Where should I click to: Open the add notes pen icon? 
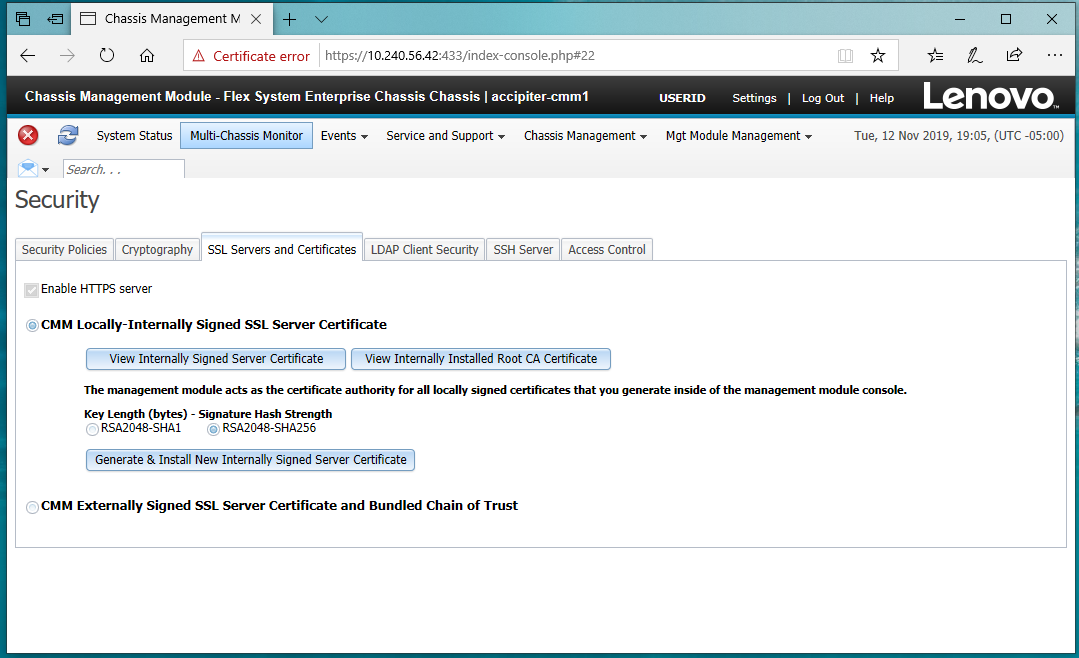point(975,56)
